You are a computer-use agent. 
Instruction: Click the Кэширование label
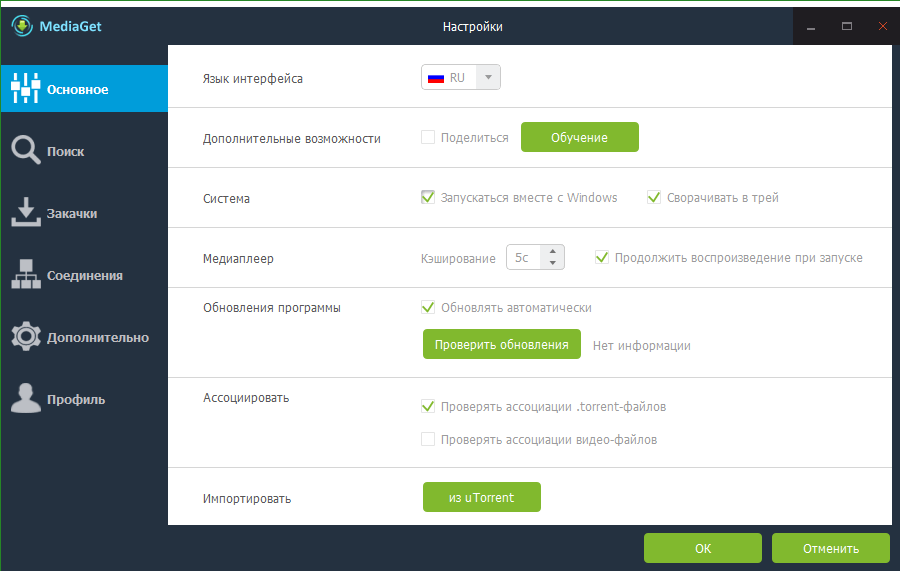pyautogui.click(x=458, y=259)
